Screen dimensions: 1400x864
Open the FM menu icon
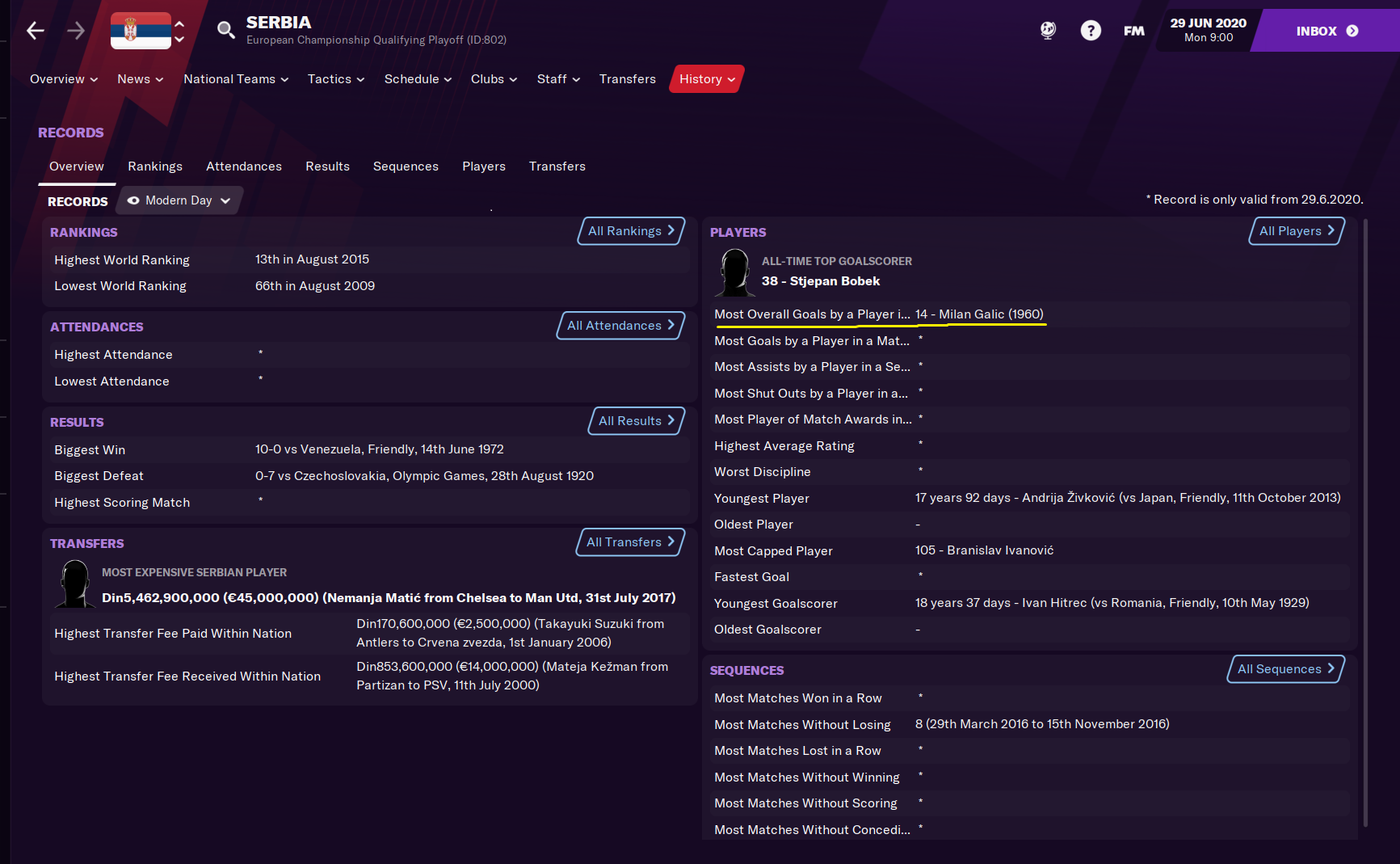point(1134,31)
